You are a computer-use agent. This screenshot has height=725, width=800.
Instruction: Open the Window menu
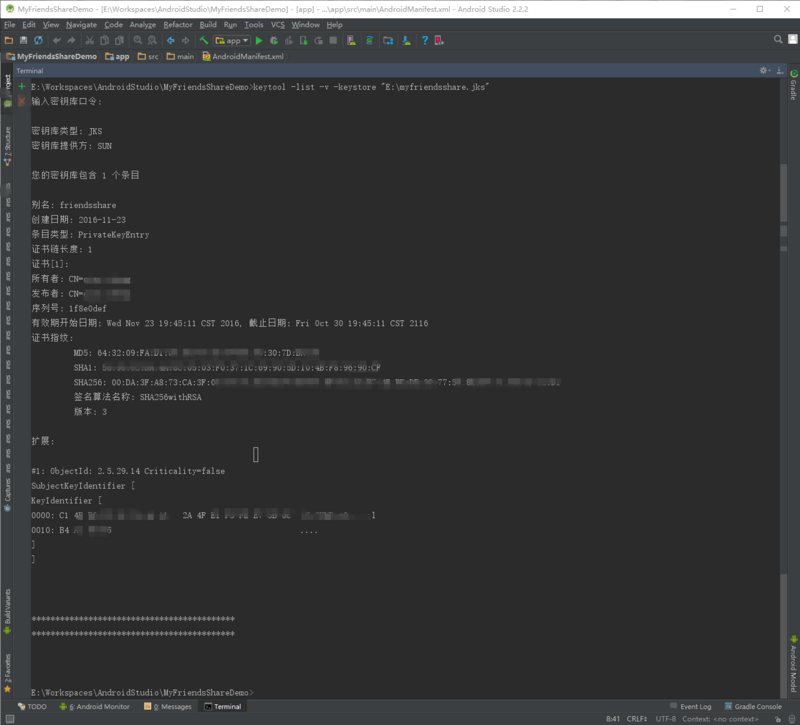[x=305, y=24]
